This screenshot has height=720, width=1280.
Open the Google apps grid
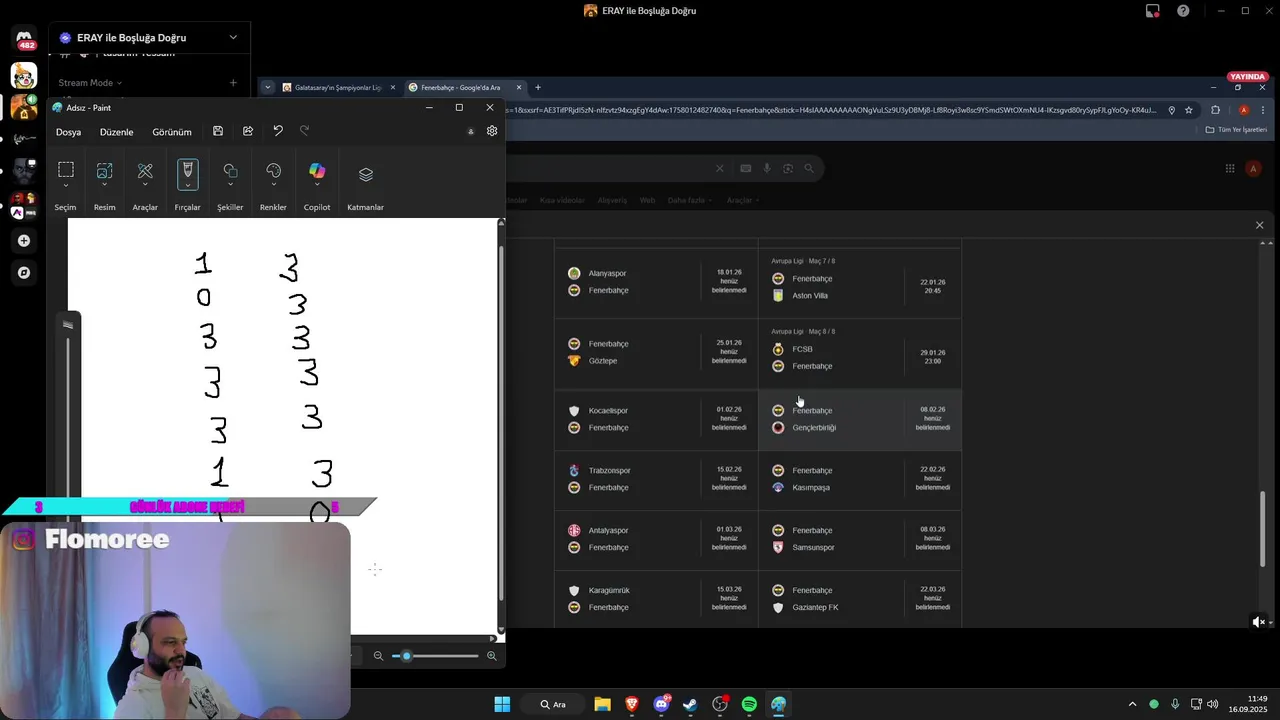(x=1230, y=169)
